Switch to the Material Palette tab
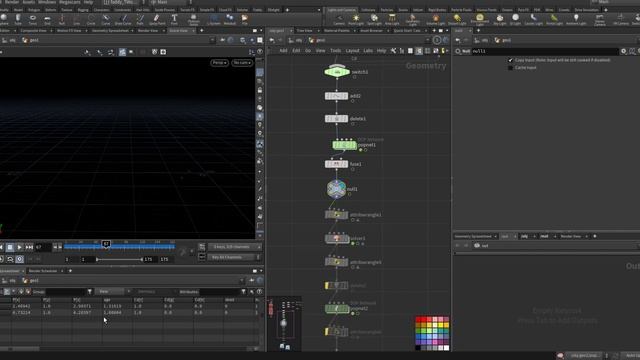640x360 pixels. pyautogui.click(x=337, y=31)
